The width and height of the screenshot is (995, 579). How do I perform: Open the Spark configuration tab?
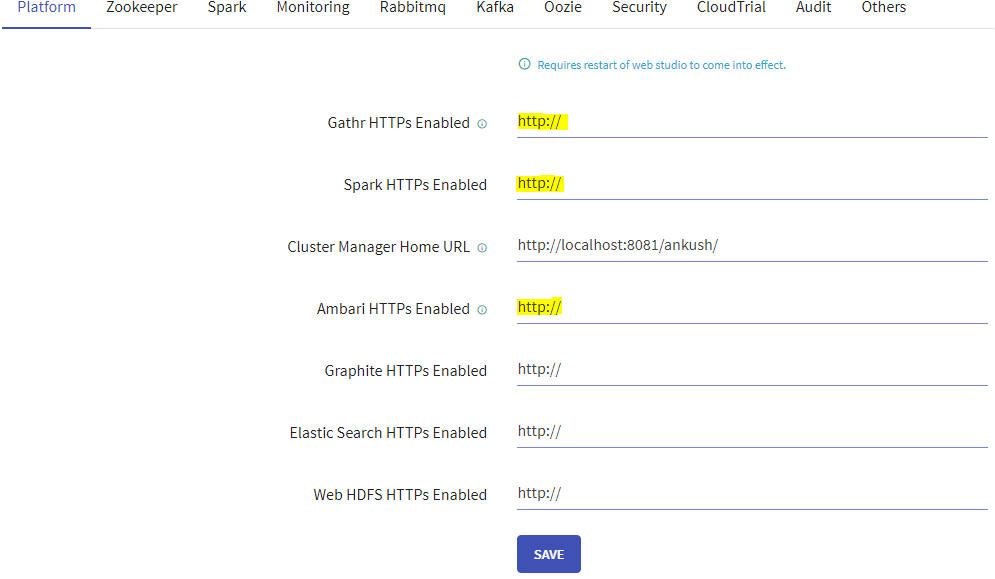226,8
